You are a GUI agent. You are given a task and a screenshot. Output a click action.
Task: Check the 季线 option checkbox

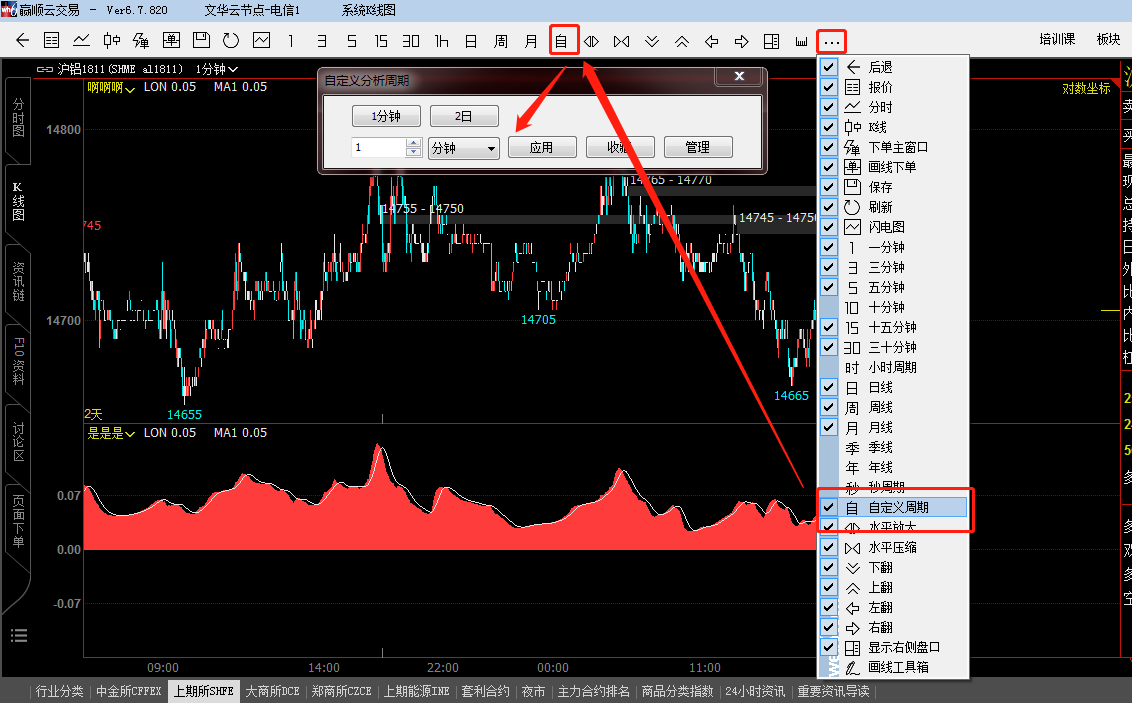pyautogui.click(x=828, y=447)
